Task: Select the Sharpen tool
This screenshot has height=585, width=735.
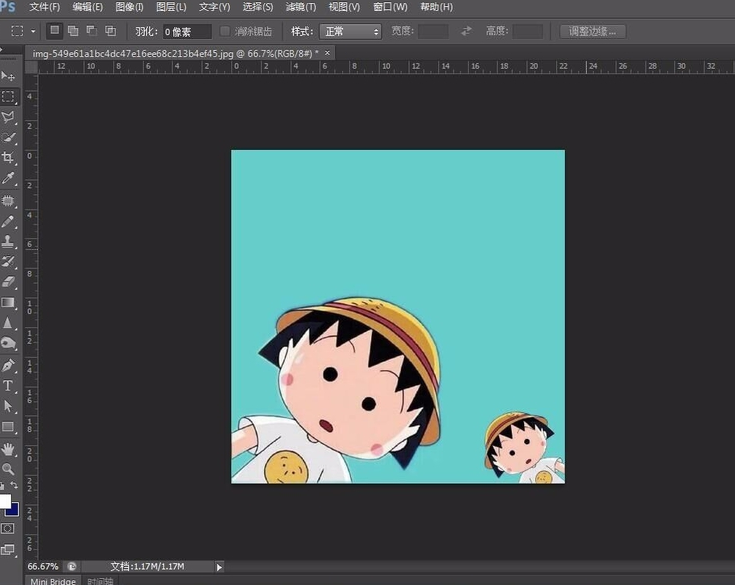Action: tap(8, 323)
